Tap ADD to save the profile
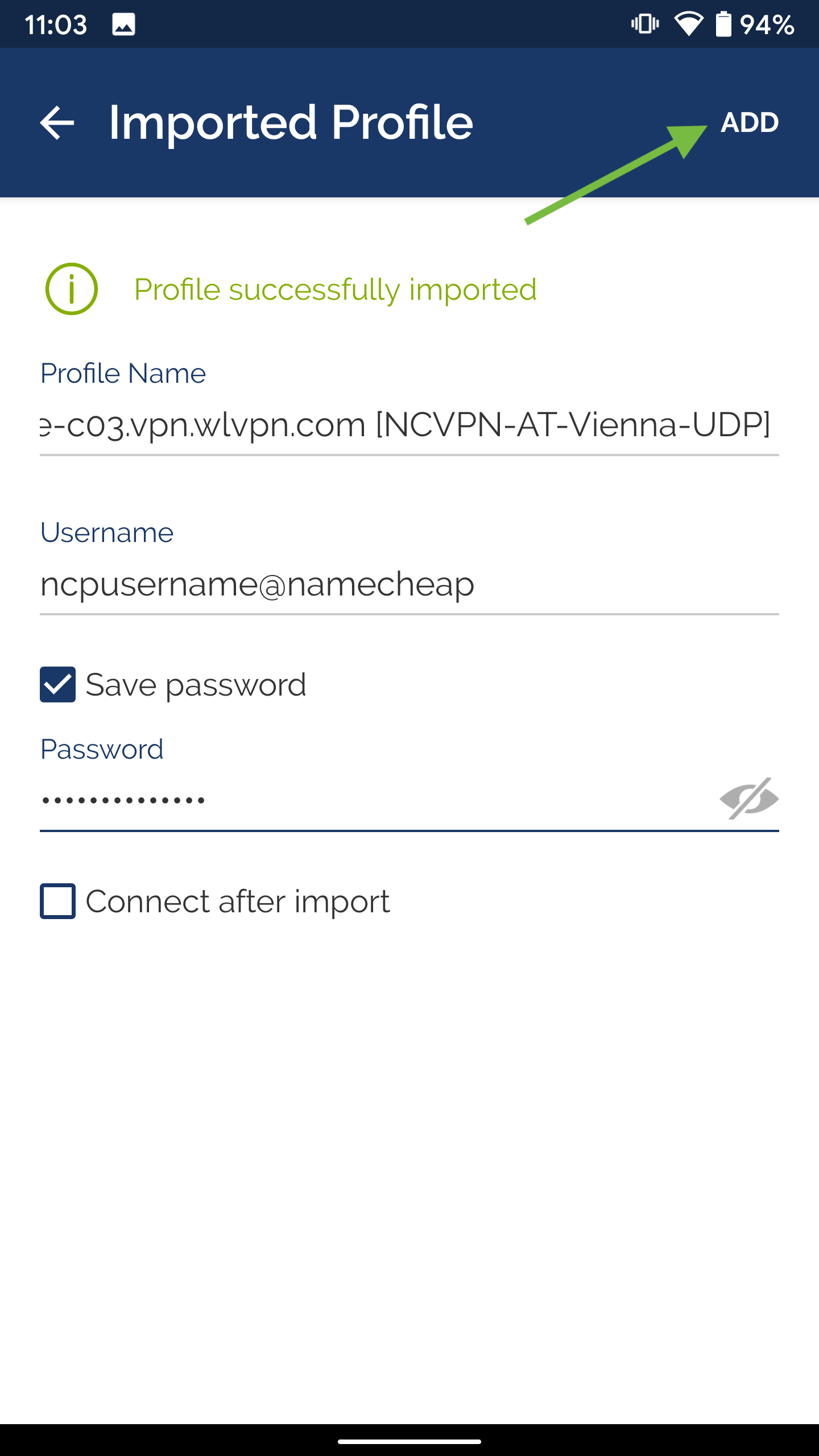This screenshot has width=819, height=1456. pyautogui.click(x=750, y=122)
